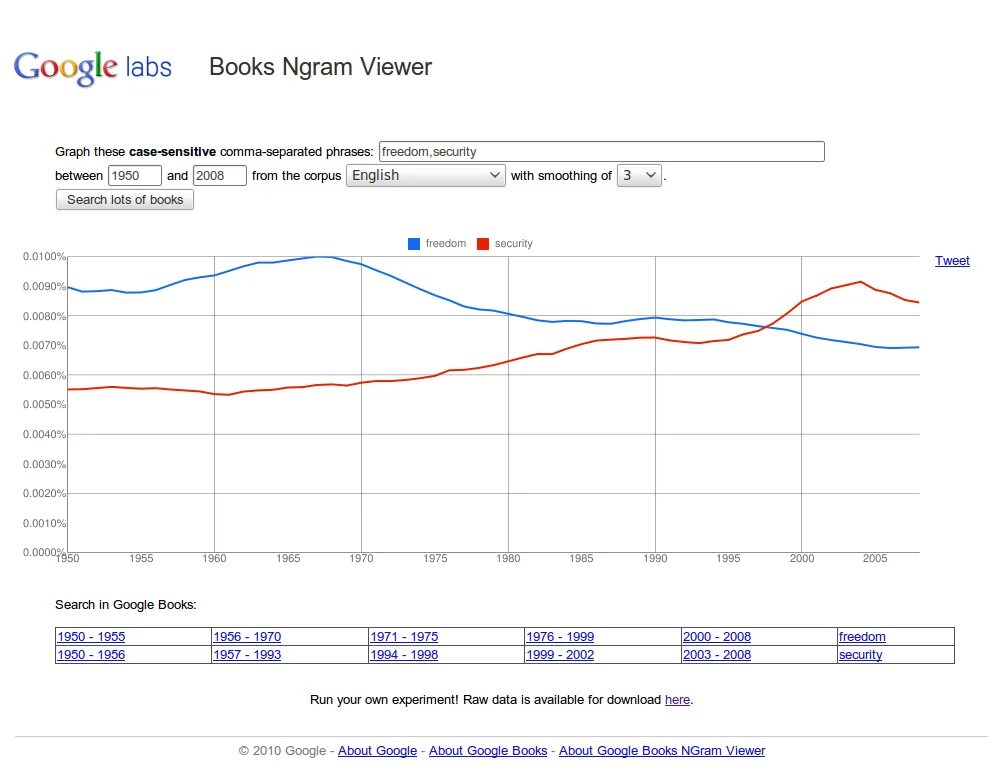Click the end year field showing 2008
The height and width of the screenshot is (775, 1003).
[x=219, y=175]
